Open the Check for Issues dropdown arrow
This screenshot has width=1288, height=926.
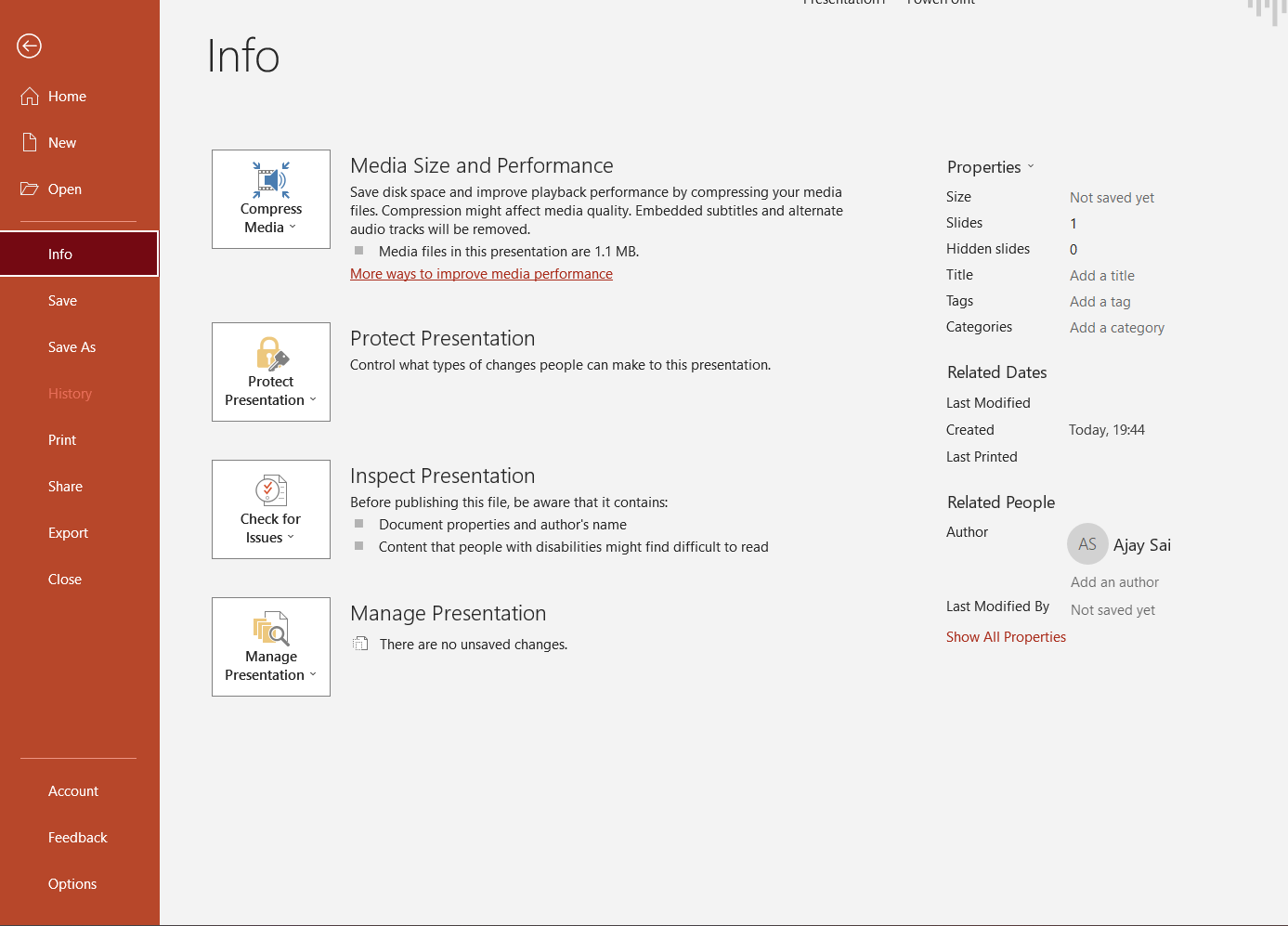[x=291, y=538]
